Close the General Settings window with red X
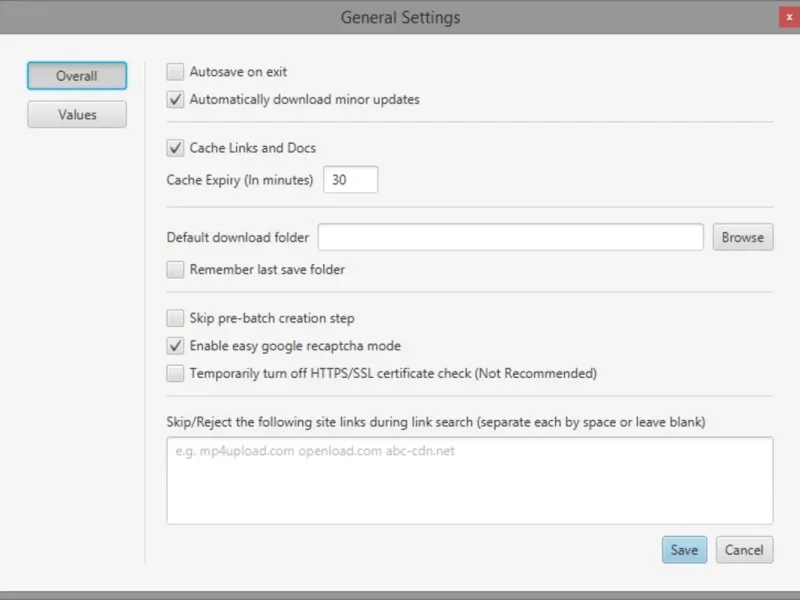This screenshot has height=600, width=800. coord(789,17)
